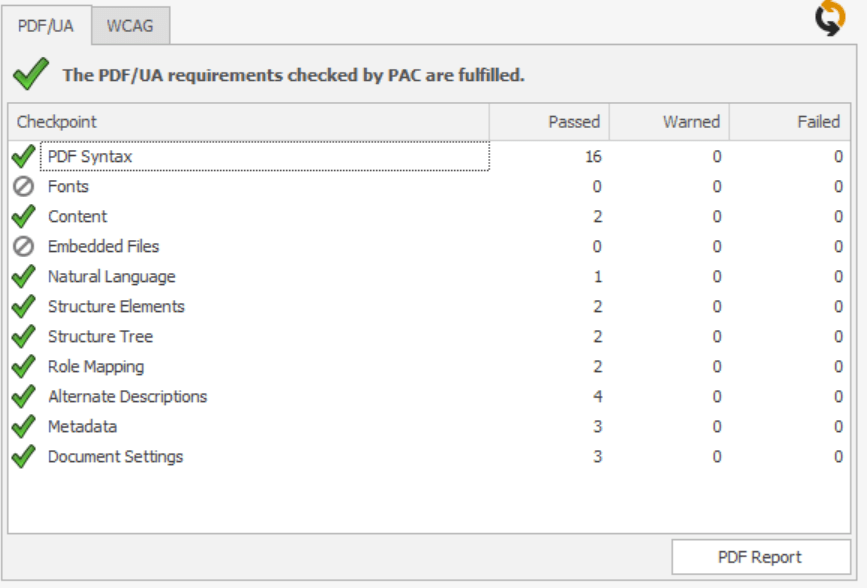Click the Failed column header
This screenshot has height=588, width=867.
[790, 122]
